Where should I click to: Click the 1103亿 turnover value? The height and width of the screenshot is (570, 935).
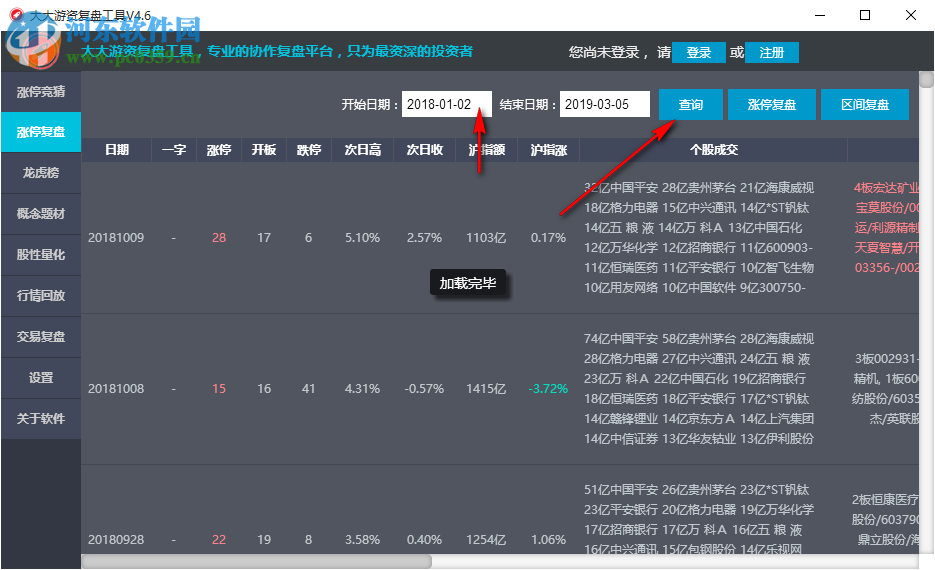point(486,238)
